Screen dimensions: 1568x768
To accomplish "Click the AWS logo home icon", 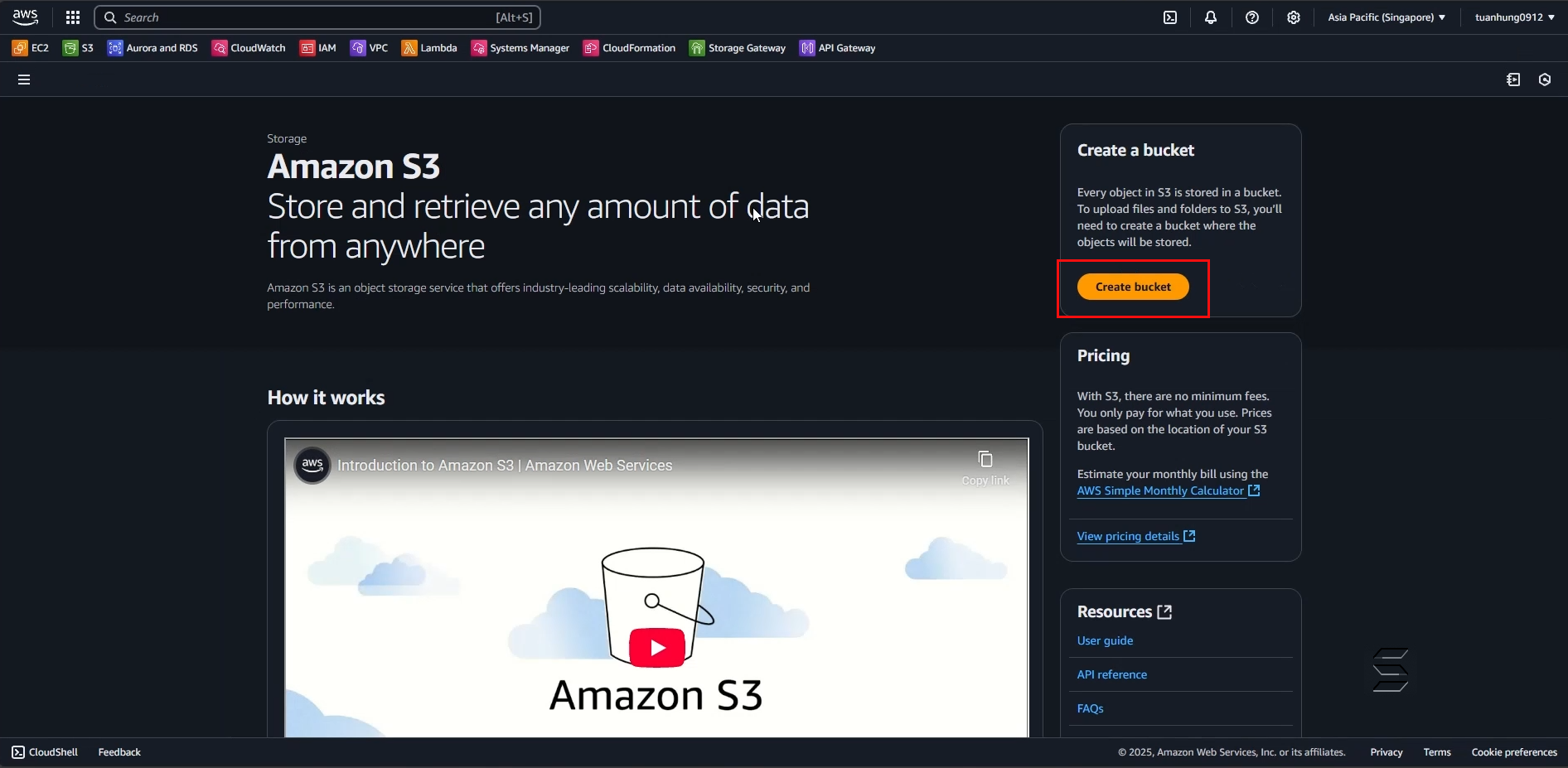I will [26, 17].
